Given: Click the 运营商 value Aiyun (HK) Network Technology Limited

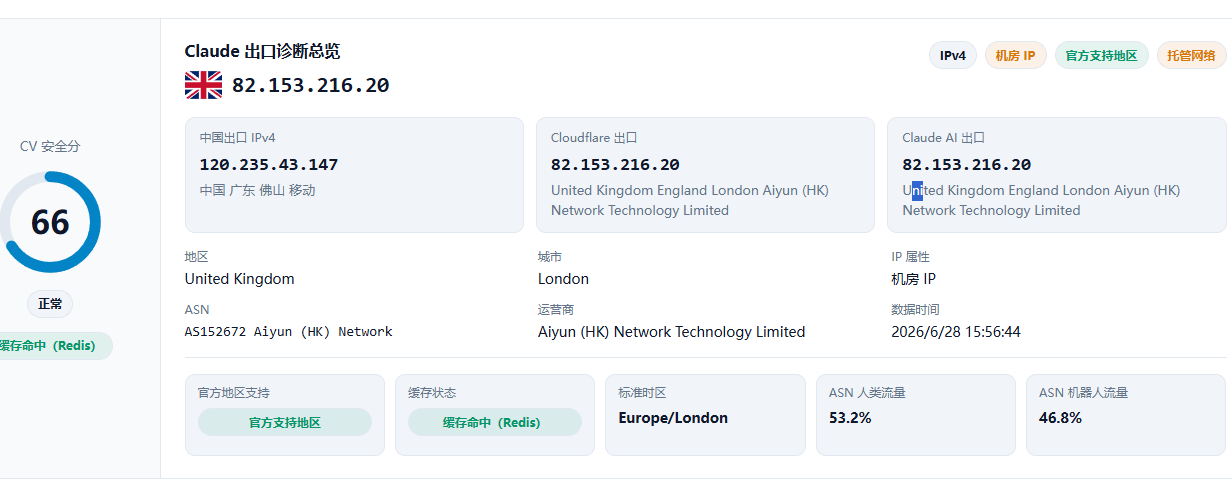Looking at the screenshot, I should coord(671,332).
